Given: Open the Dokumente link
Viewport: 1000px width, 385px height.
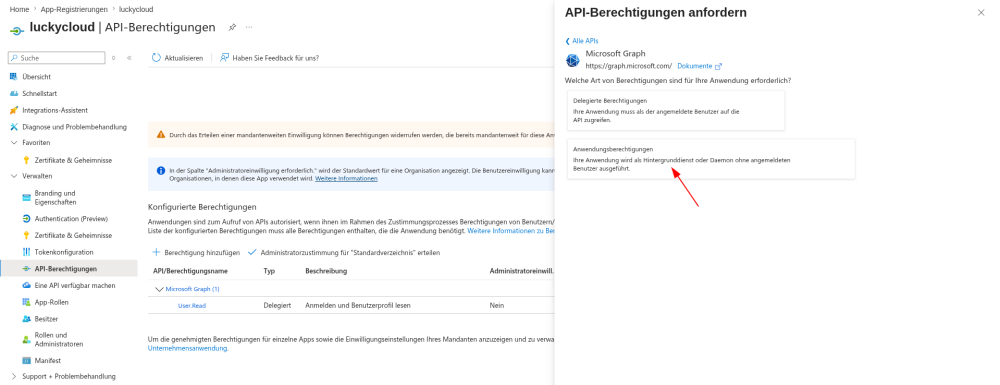Looking at the screenshot, I should coord(695,66).
